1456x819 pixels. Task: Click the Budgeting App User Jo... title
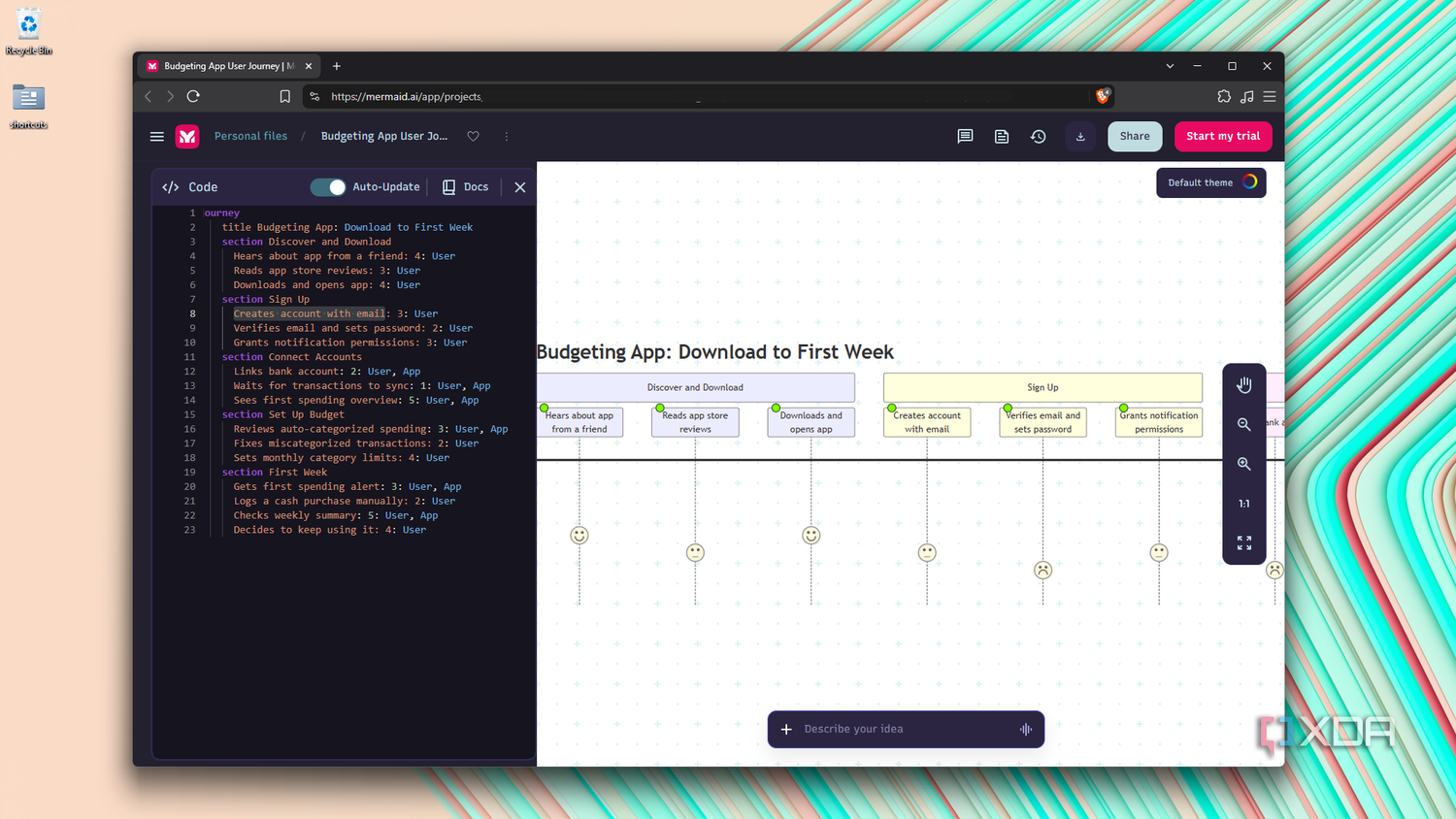click(384, 137)
